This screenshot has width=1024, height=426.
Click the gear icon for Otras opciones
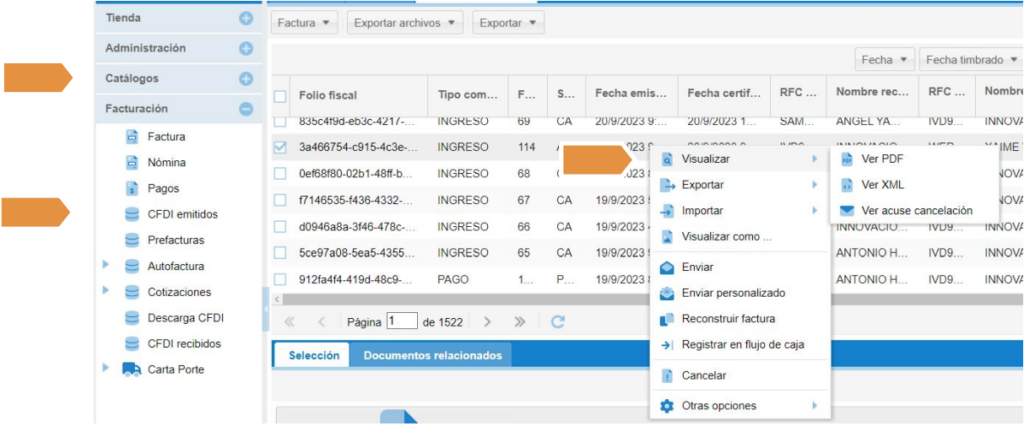click(x=667, y=406)
